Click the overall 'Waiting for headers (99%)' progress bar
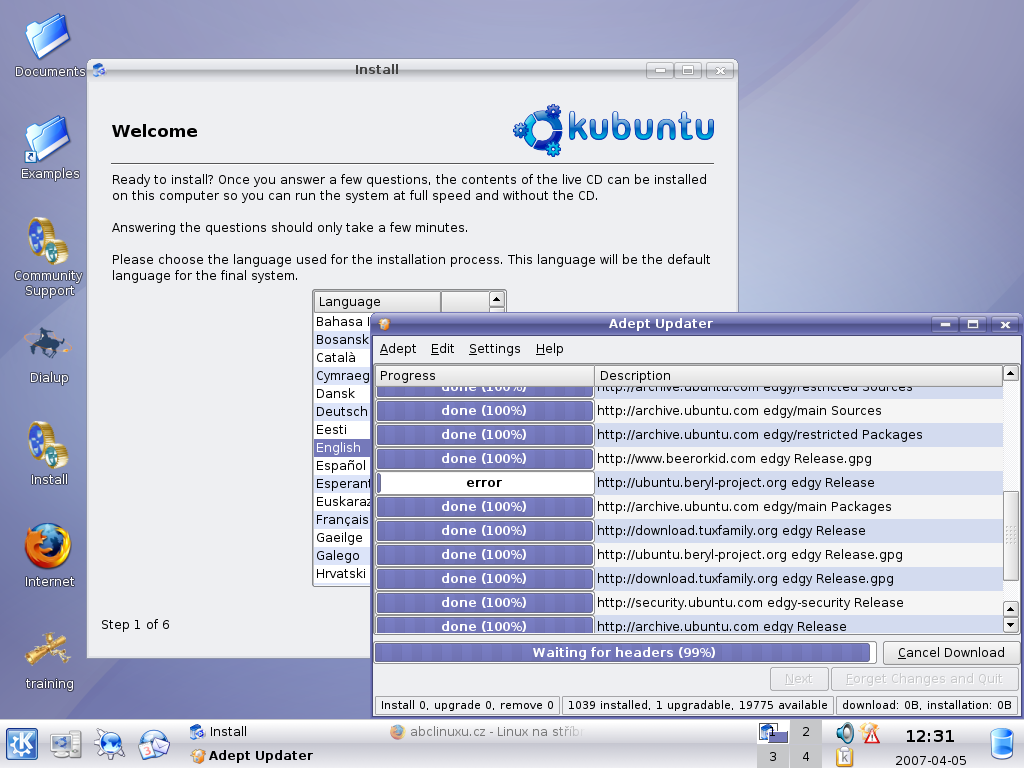1024x768 pixels. 624,652
